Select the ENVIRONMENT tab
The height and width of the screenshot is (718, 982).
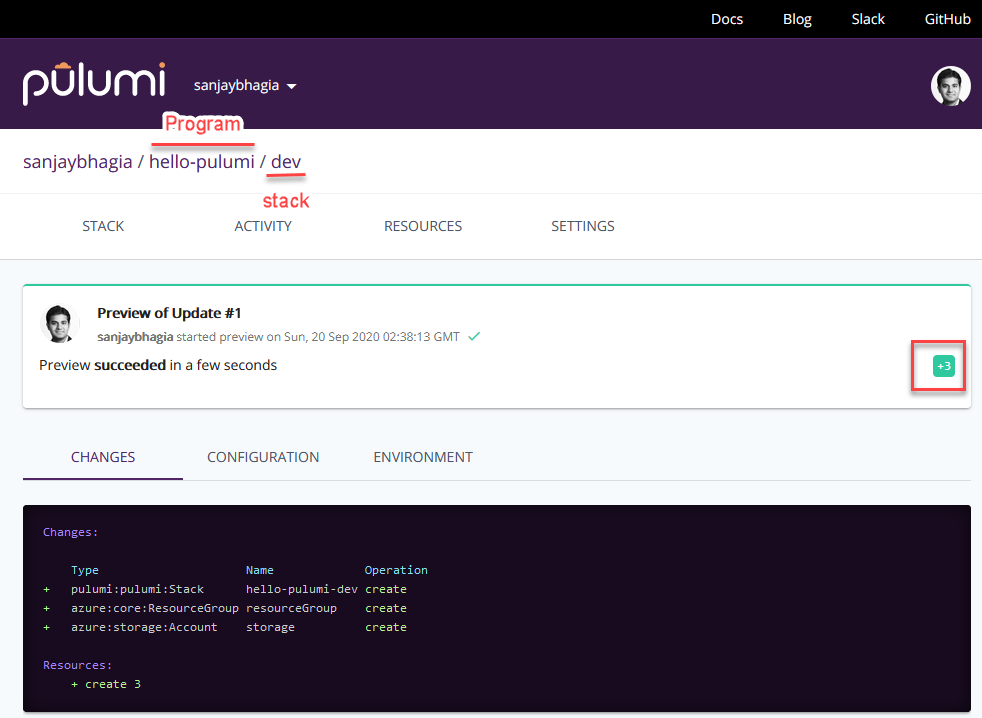423,457
